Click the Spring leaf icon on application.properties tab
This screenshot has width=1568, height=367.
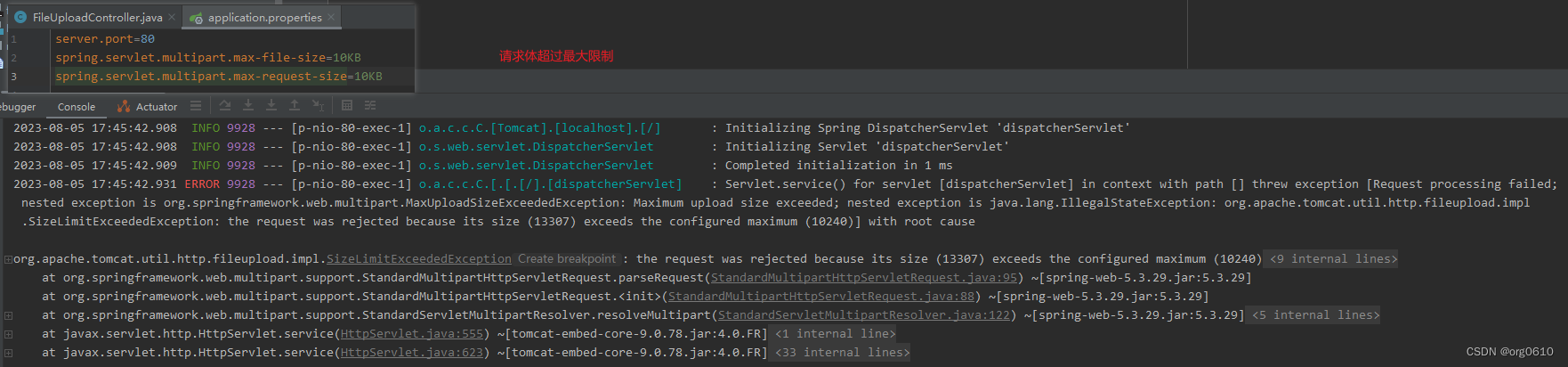coord(196,17)
